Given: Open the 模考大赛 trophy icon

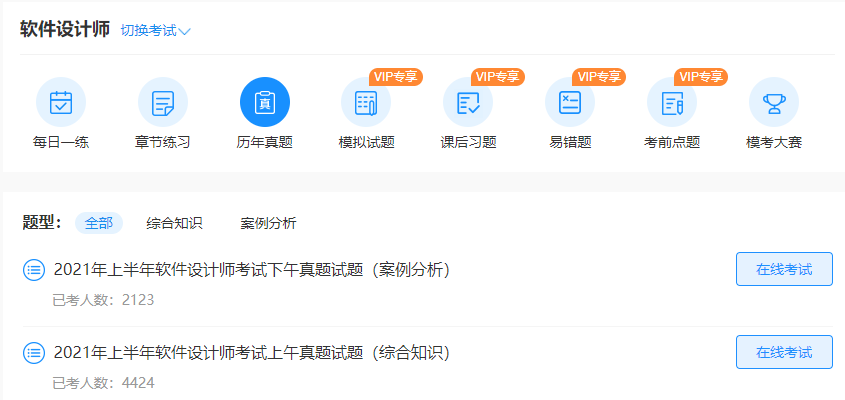Looking at the screenshot, I should [x=774, y=102].
